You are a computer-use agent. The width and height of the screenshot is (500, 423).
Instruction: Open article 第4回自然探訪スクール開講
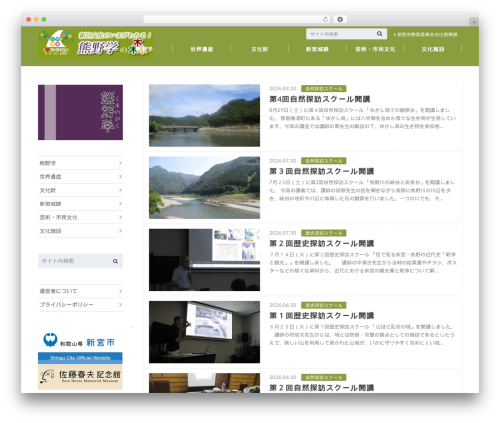(x=320, y=99)
